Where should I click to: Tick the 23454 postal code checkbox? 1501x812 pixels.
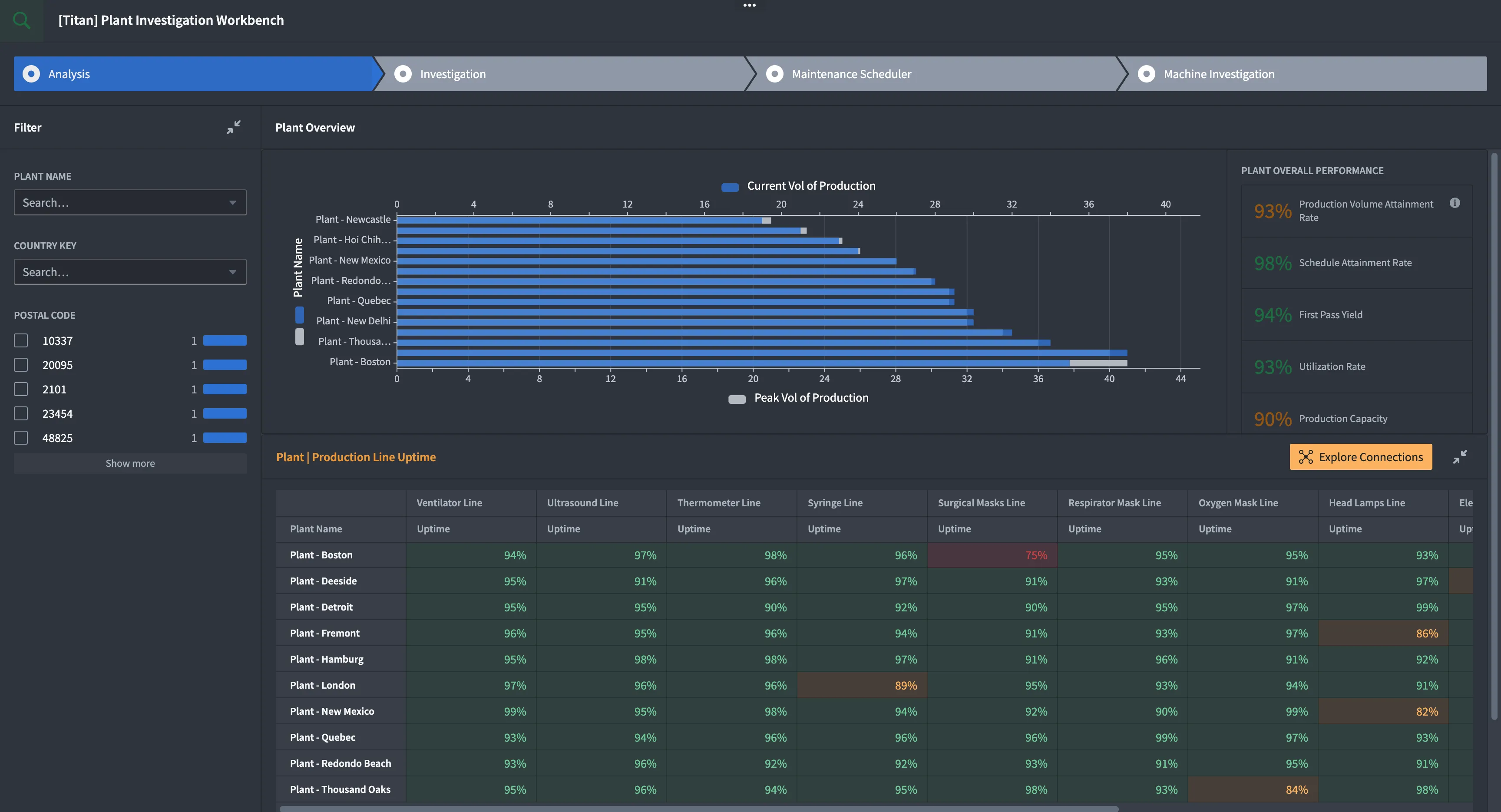coord(21,413)
